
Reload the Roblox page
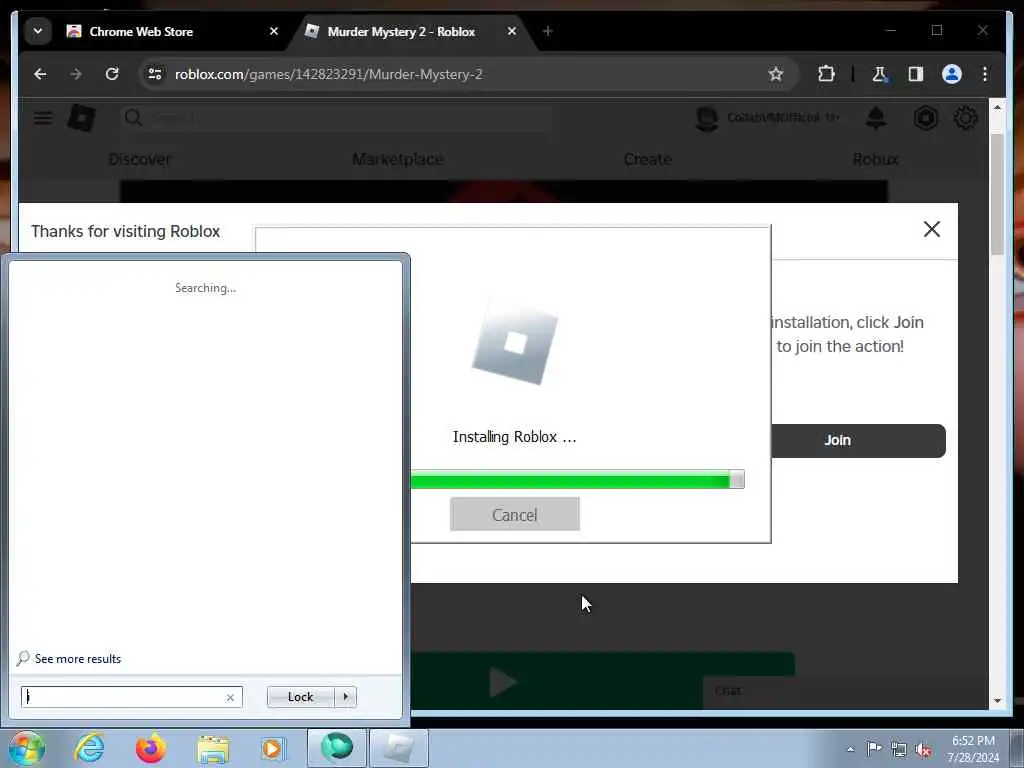pyautogui.click(x=112, y=74)
